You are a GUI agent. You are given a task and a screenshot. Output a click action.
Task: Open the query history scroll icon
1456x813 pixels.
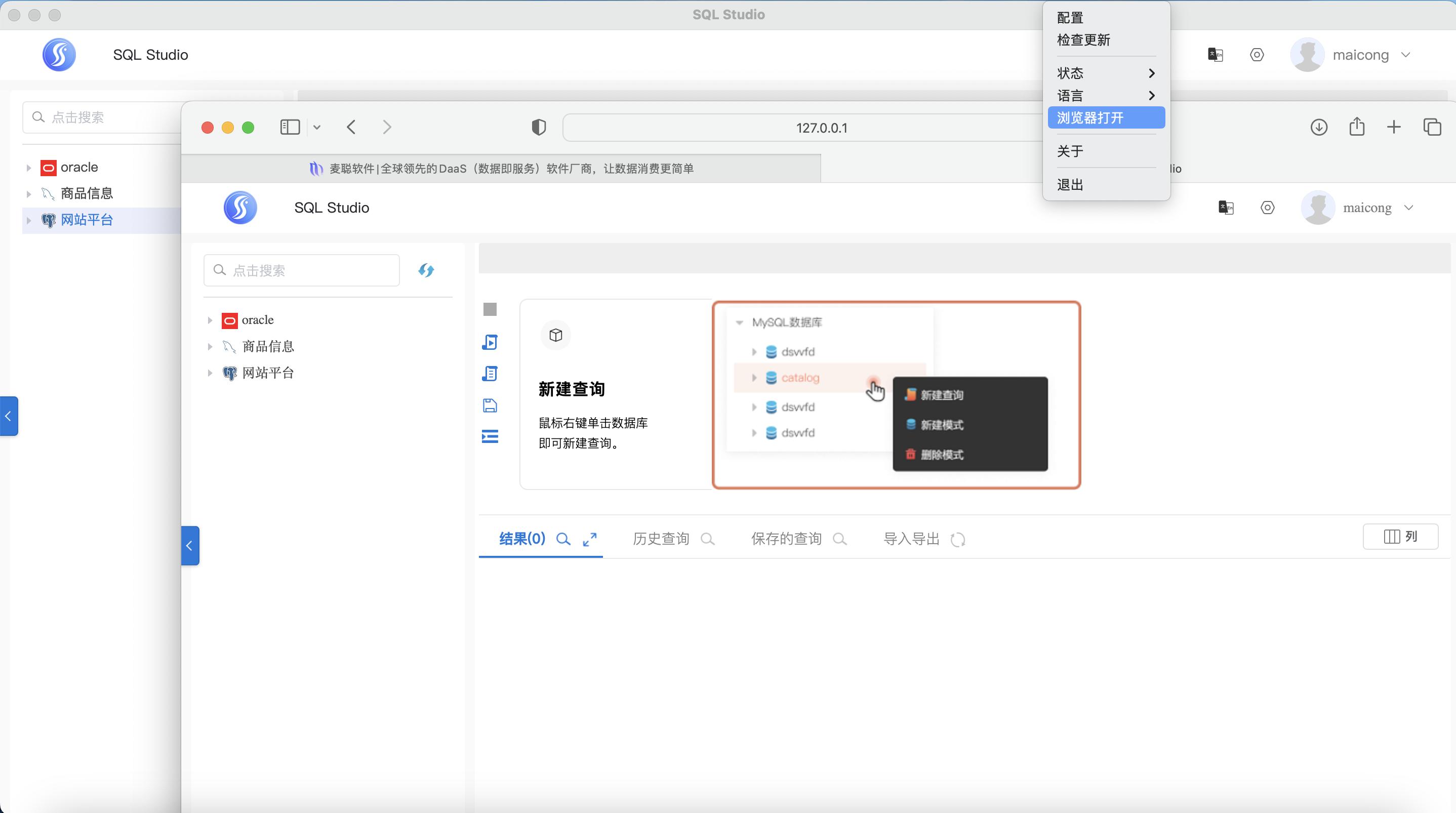489,374
